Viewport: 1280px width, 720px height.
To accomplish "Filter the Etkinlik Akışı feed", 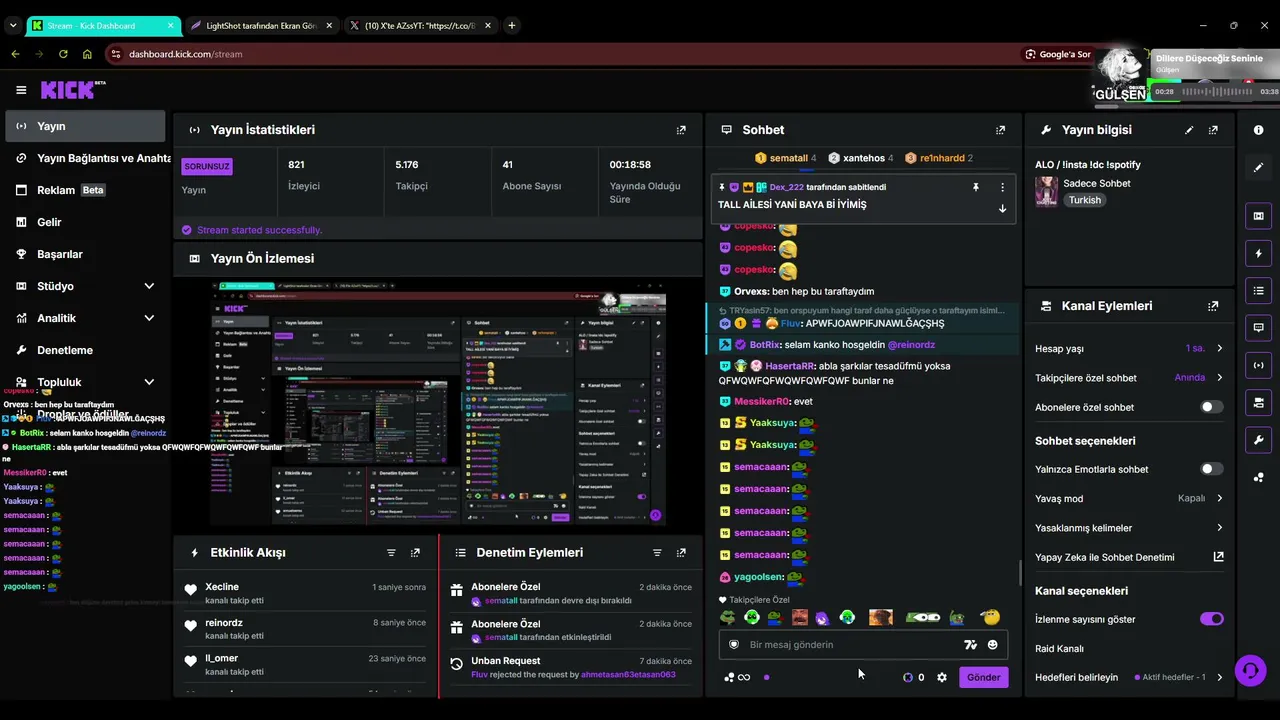I will tap(391, 553).
